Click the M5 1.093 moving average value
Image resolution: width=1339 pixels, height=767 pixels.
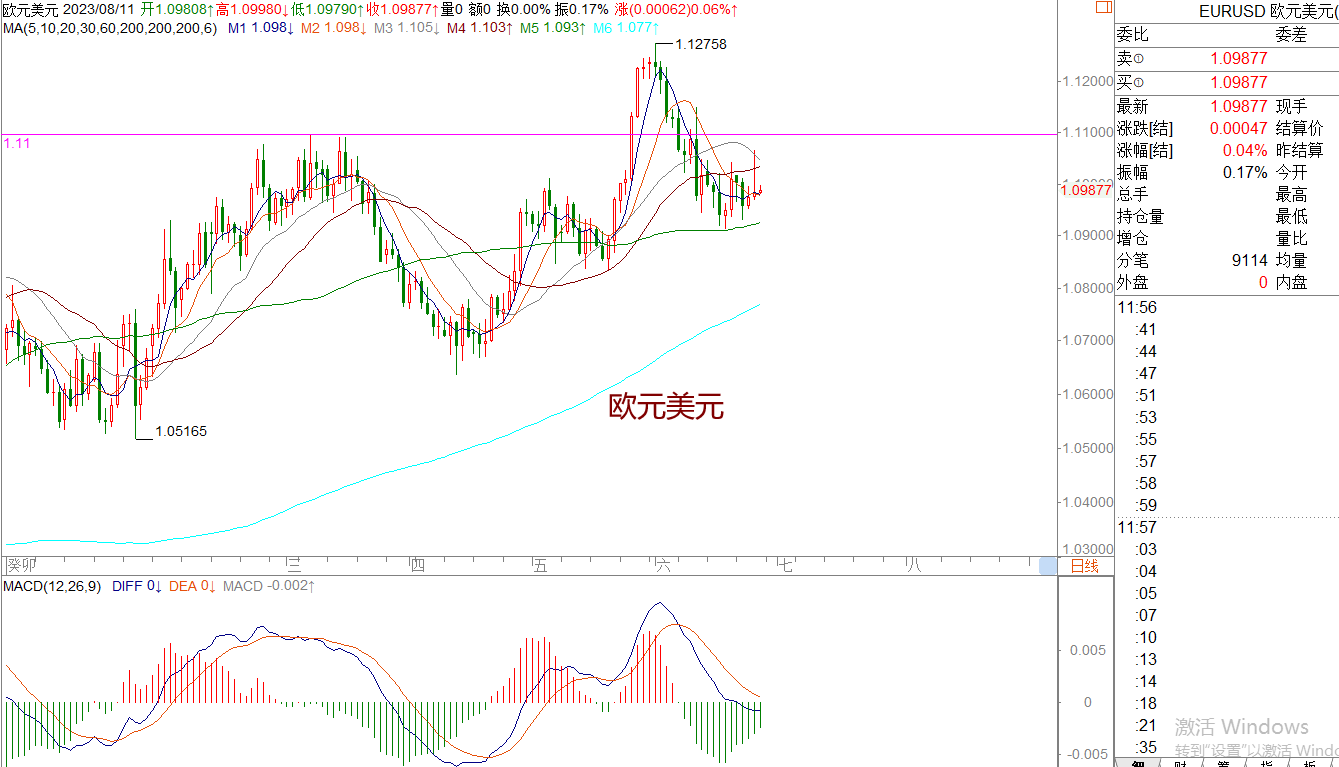(553, 28)
